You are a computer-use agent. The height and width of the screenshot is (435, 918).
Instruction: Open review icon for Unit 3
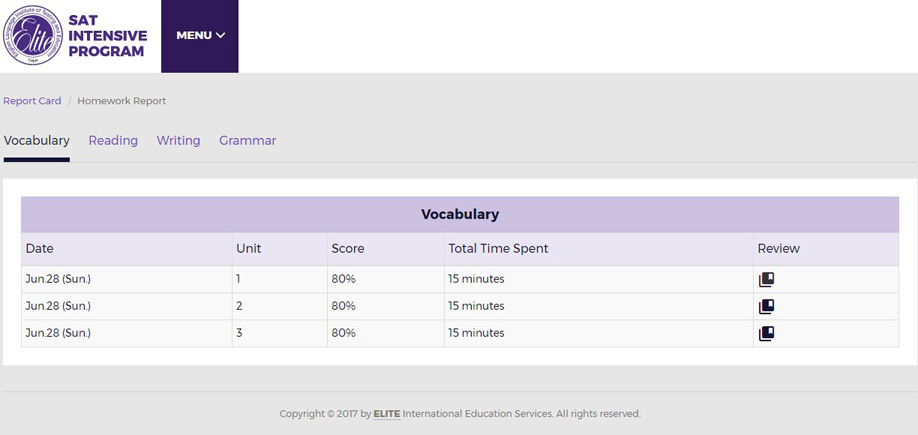(x=766, y=333)
